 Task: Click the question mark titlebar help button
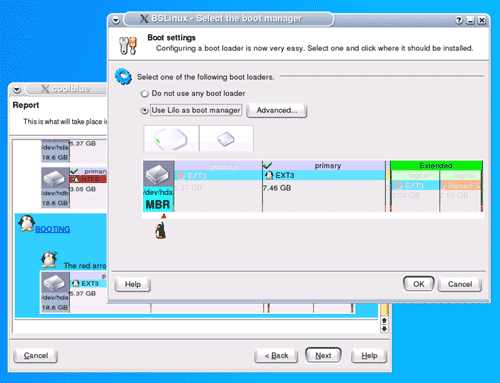click(459, 20)
